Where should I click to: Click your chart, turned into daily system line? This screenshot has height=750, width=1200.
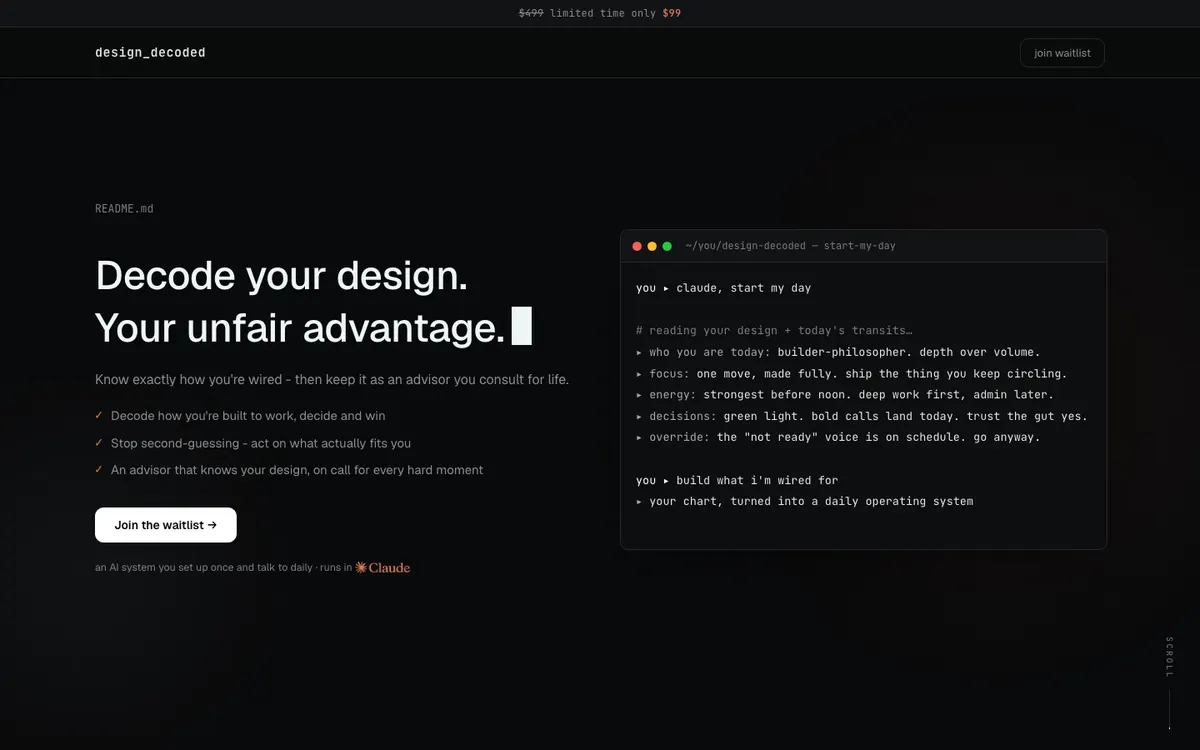tap(805, 501)
